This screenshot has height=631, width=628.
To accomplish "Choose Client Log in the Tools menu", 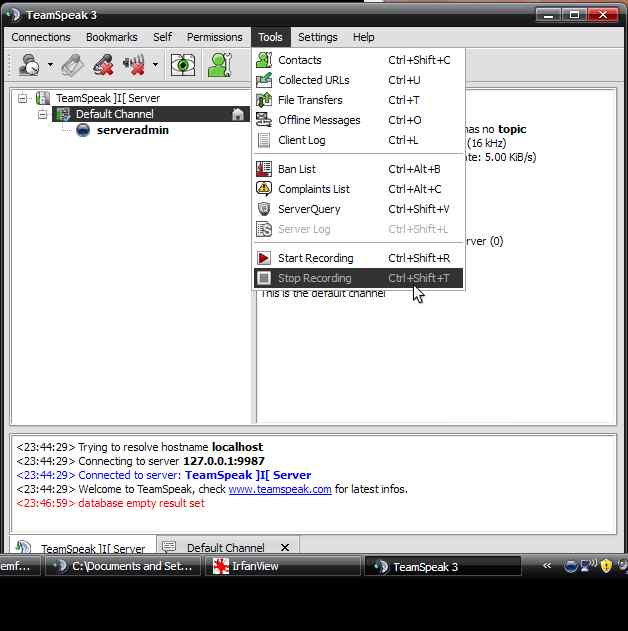I will (x=358, y=140).
